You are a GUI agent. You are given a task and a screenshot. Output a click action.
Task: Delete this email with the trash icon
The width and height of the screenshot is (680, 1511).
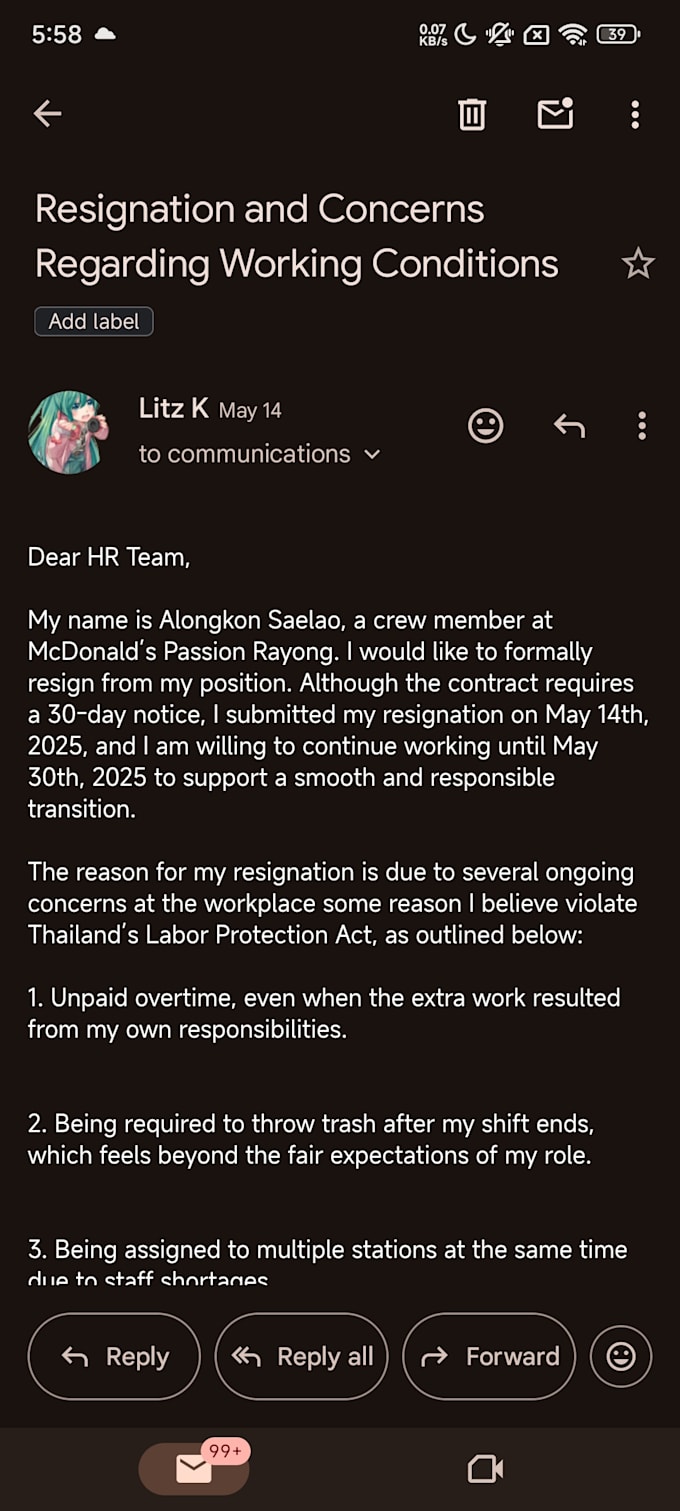(x=472, y=115)
